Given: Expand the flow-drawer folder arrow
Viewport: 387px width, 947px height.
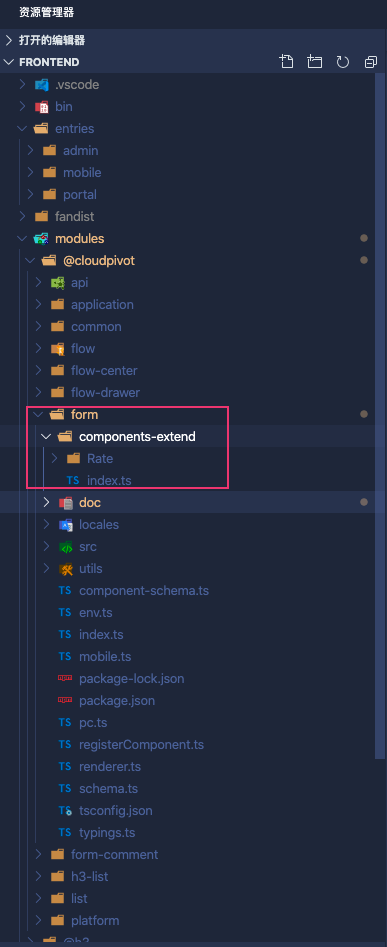Looking at the screenshot, I should click(x=38, y=393).
